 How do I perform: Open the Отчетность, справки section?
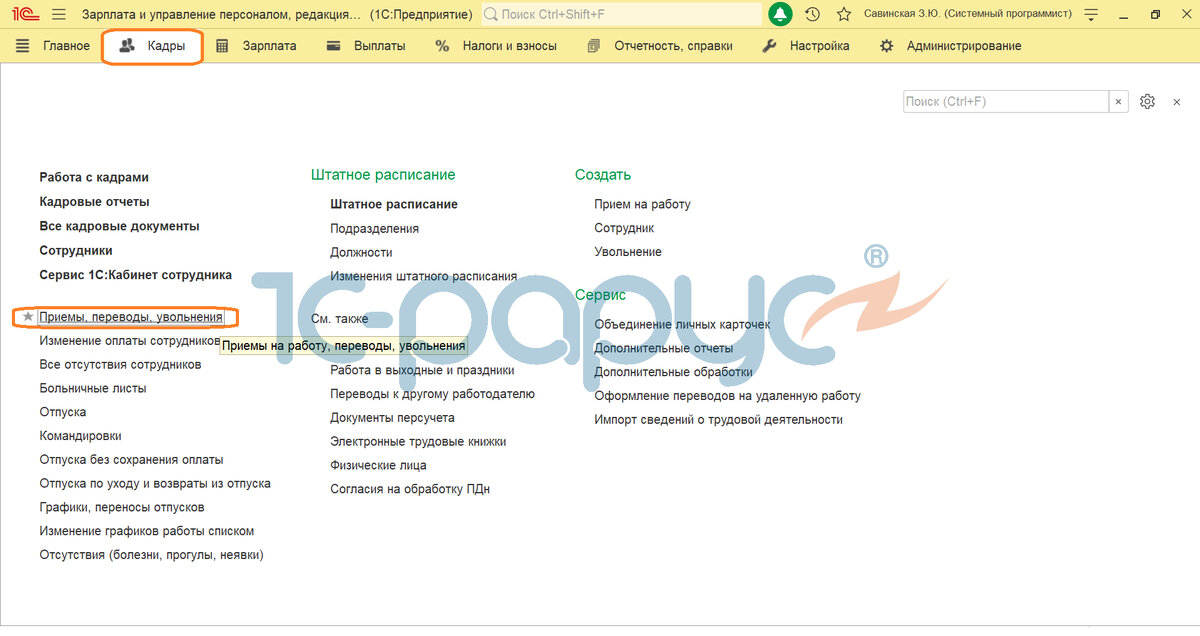click(x=660, y=46)
